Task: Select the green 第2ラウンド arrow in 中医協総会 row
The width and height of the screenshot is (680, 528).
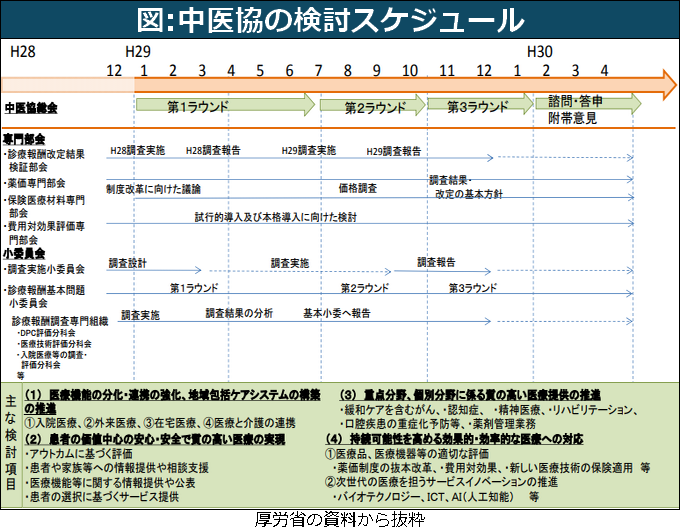Action: pos(371,105)
